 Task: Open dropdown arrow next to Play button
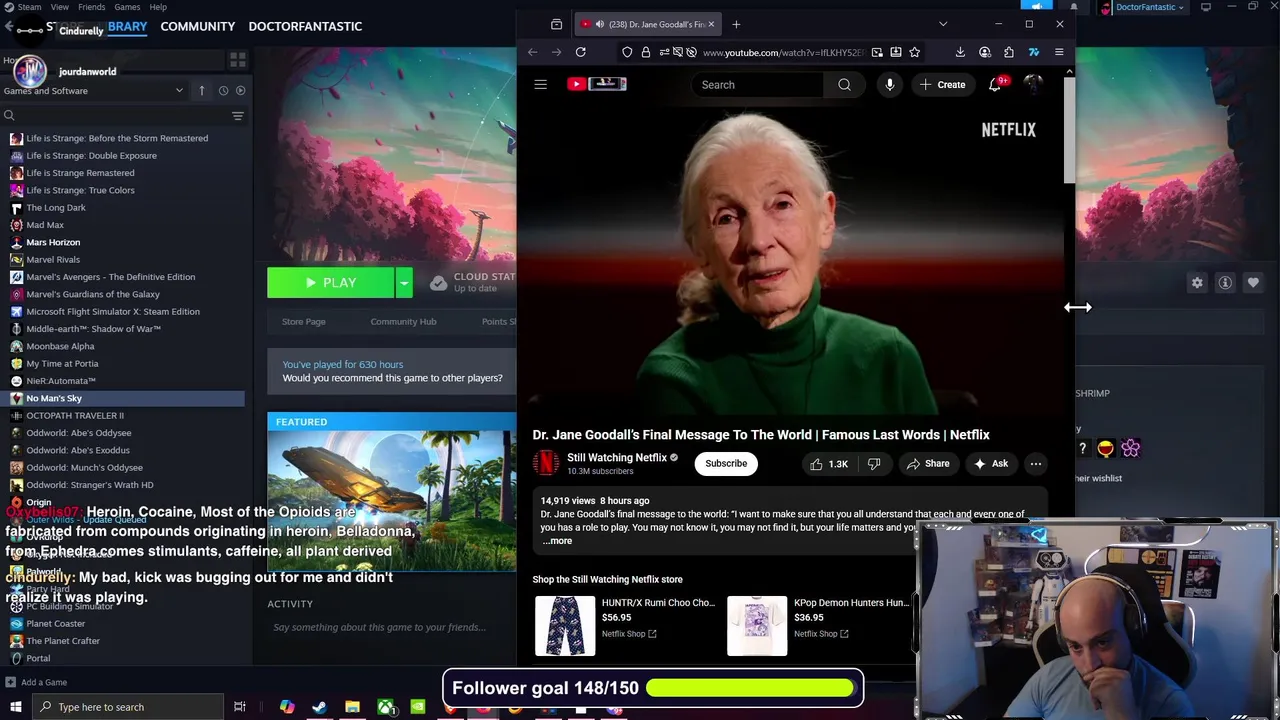tap(404, 283)
